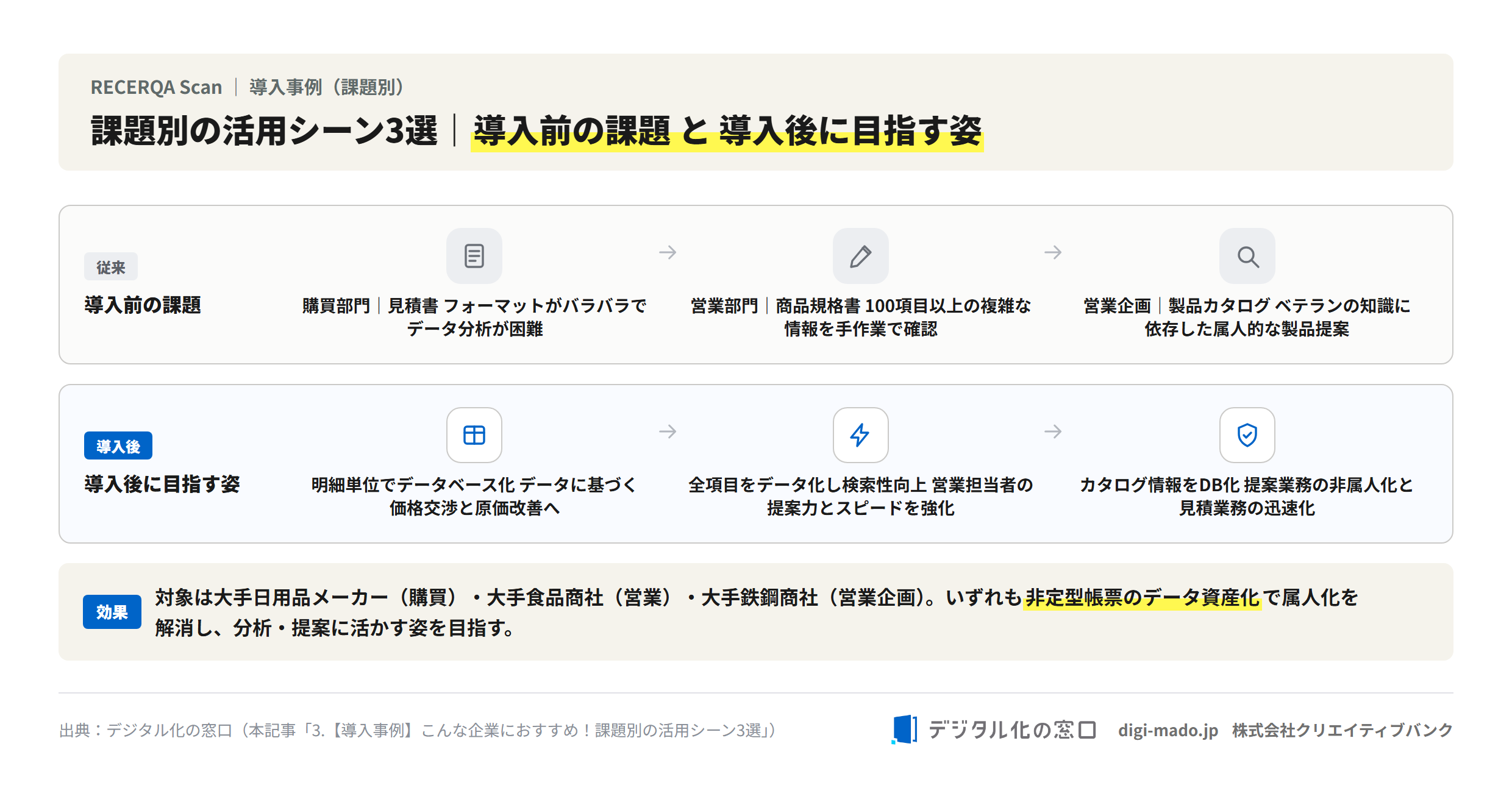Click highlighted 導入前の課題 と 導入後に目指す姿 title

tap(727, 132)
